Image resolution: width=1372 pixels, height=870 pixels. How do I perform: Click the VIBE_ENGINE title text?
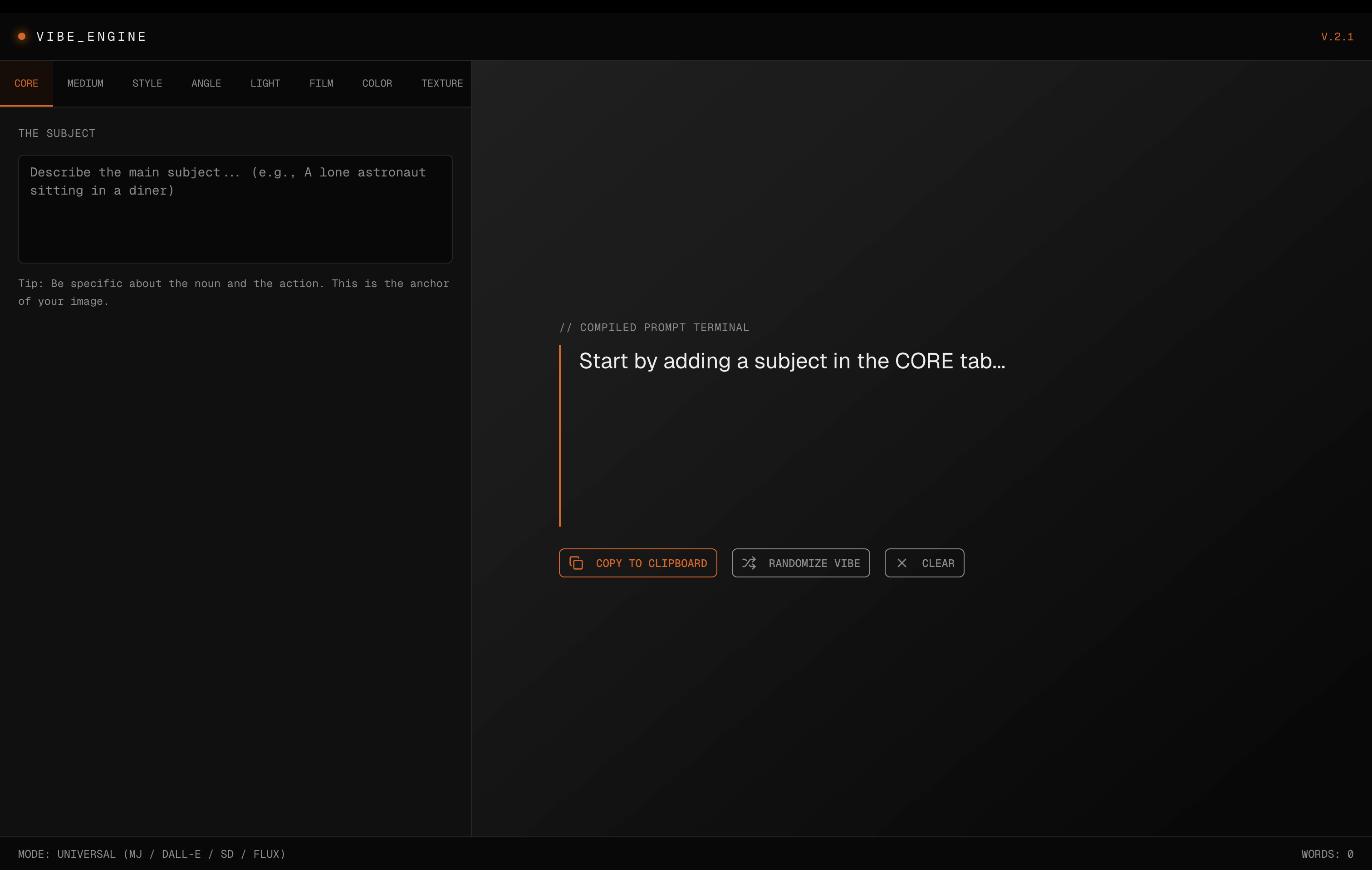click(x=91, y=36)
